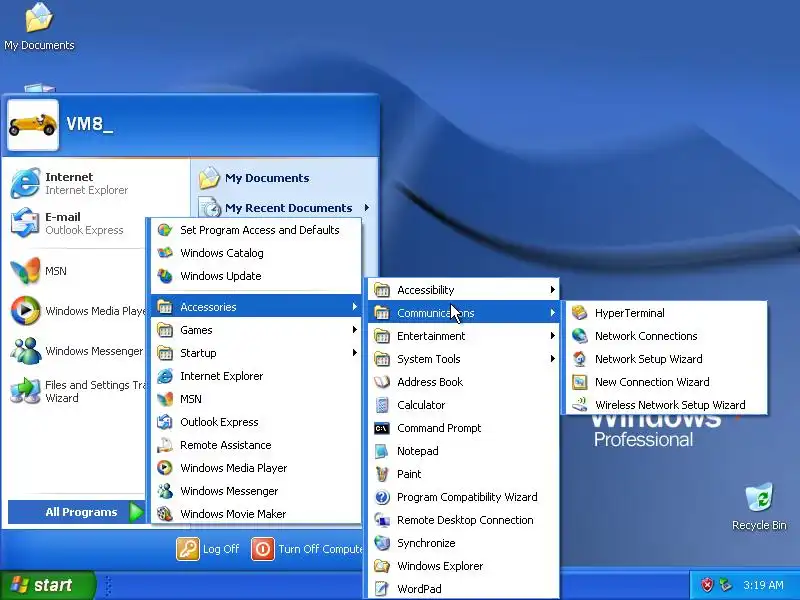Image resolution: width=800 pixels, height=600 pixels.
Task: Select the Accessibility folder menu entry
Action: (463, 290)
